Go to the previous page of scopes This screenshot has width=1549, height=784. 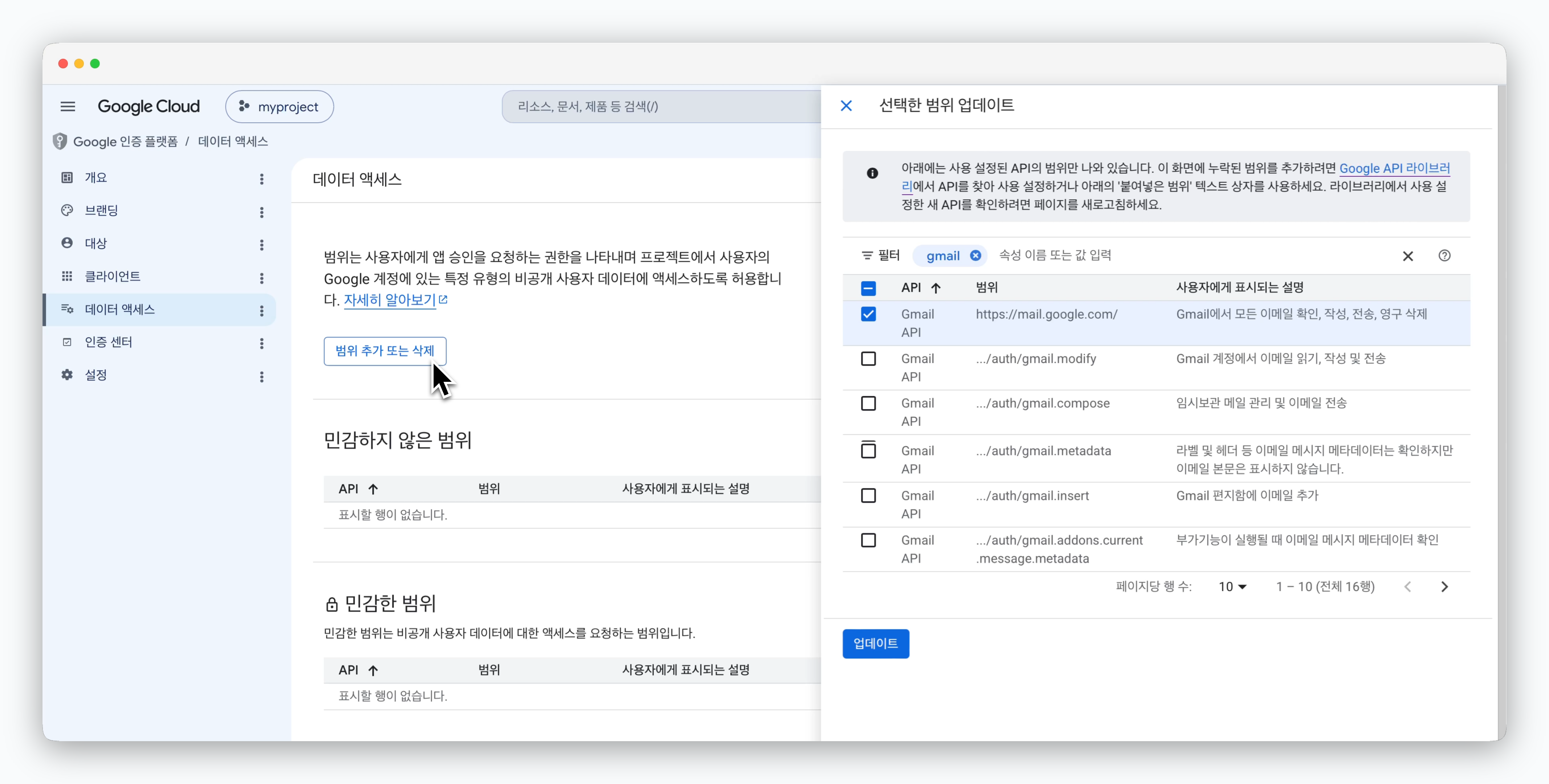(x=1408, y=587)
